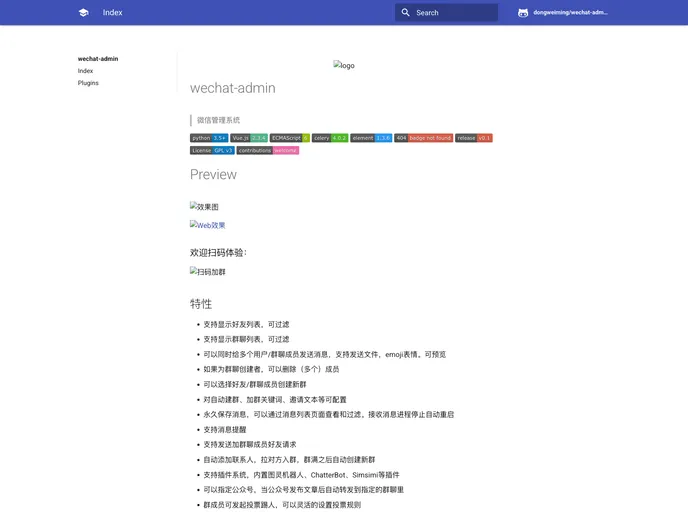Go to Index in sidebar navigation
The width and height of the screenshot is (688, 512).
(x=85, y=71)
